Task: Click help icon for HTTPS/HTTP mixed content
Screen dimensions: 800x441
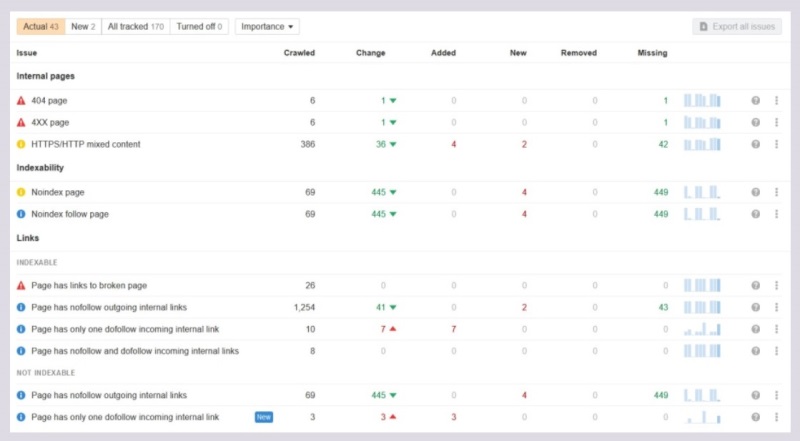Action: pos(757,144)
